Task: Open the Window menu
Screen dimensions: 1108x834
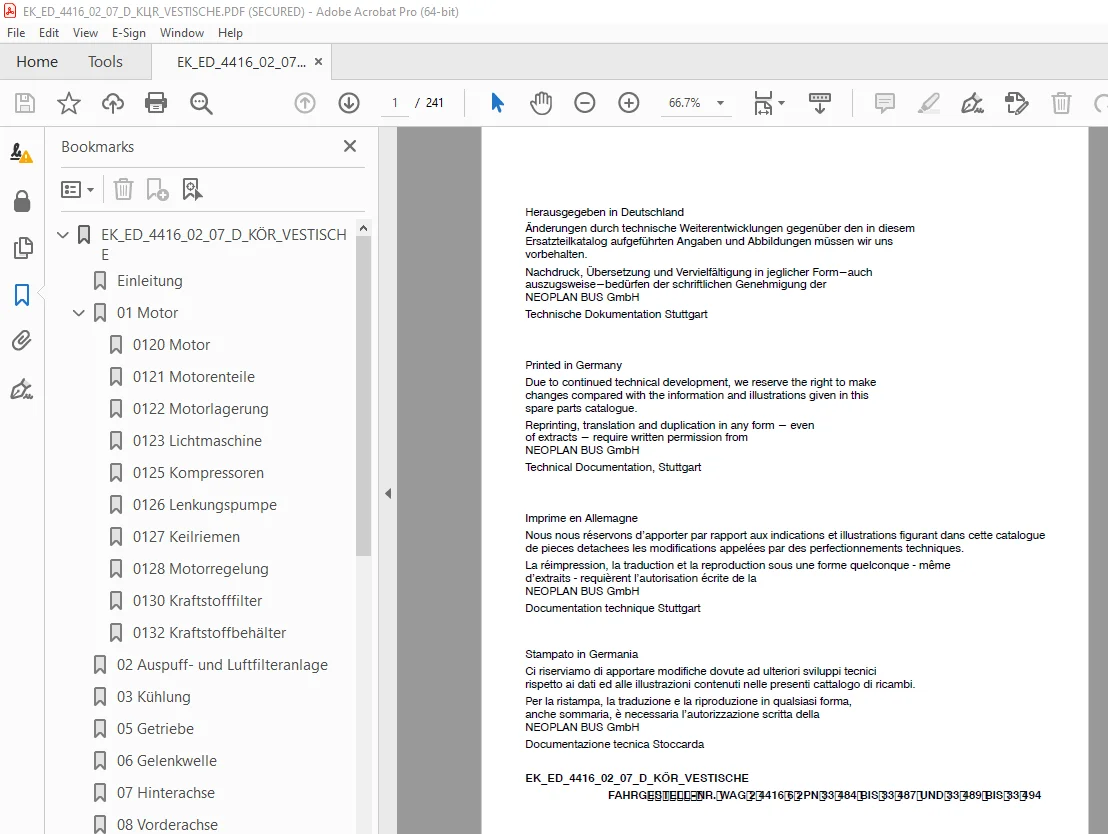Action: pyautogui.click(x=182, y=33)
